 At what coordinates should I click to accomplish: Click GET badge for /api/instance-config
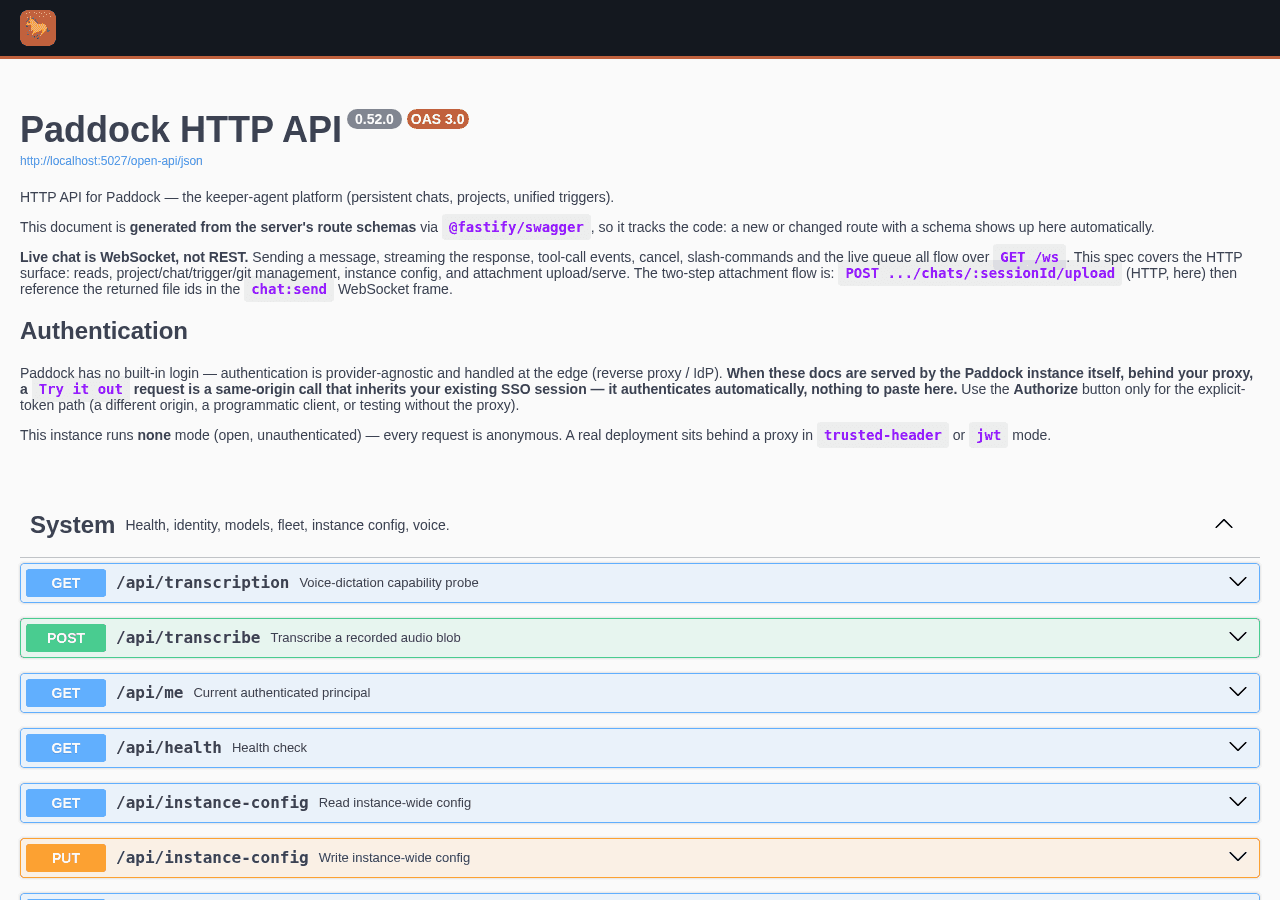pos(66,803)
